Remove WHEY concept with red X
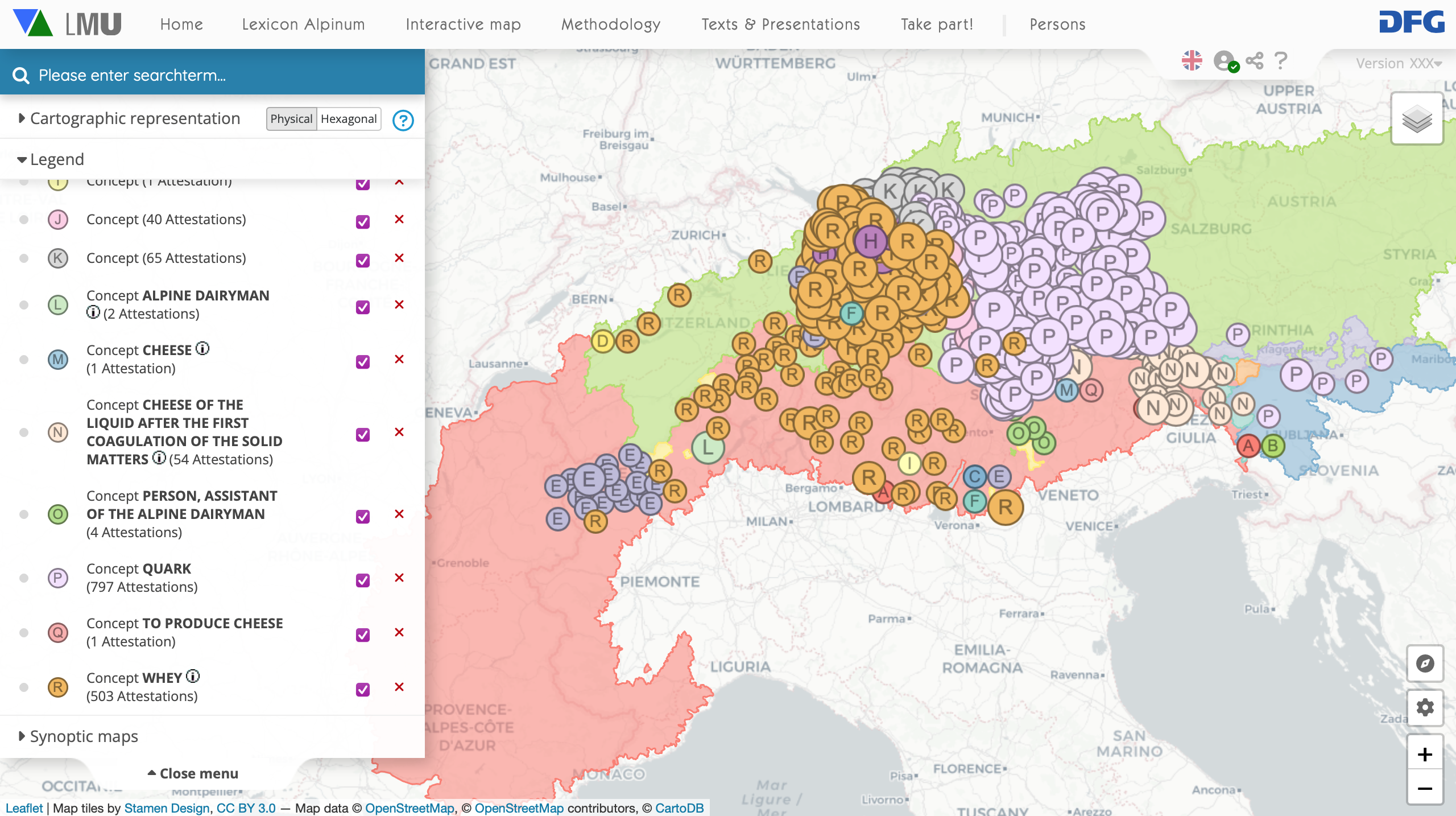 click(399, 687)
